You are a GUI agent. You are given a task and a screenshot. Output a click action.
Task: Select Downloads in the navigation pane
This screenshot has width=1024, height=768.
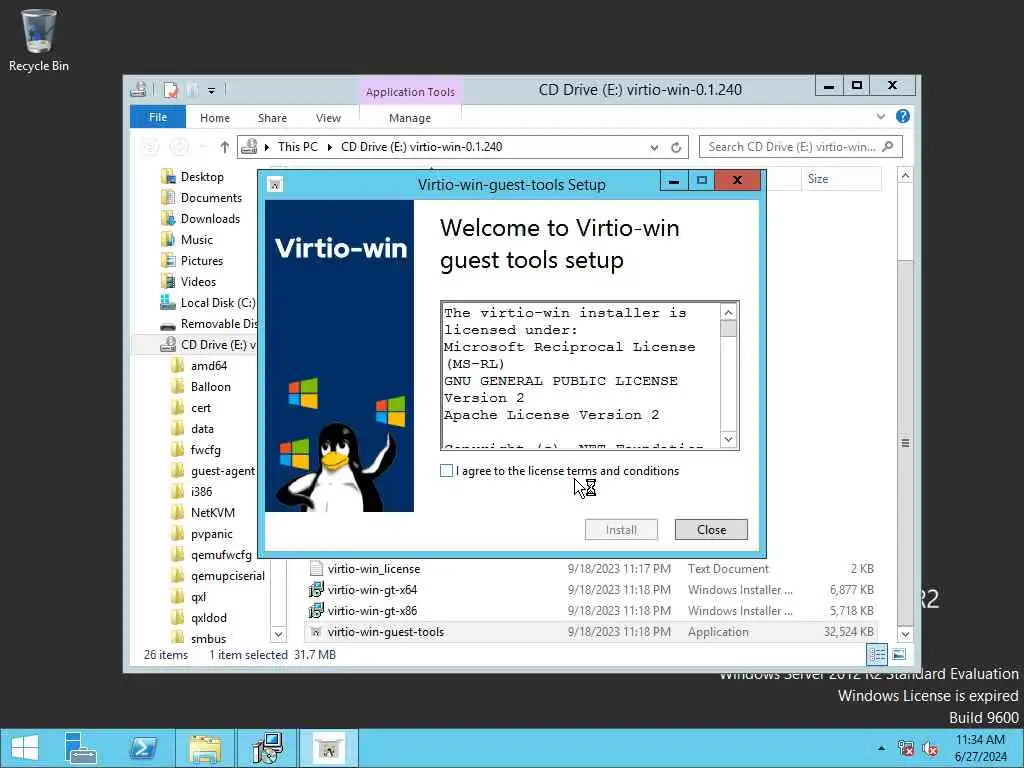(210, 219)
